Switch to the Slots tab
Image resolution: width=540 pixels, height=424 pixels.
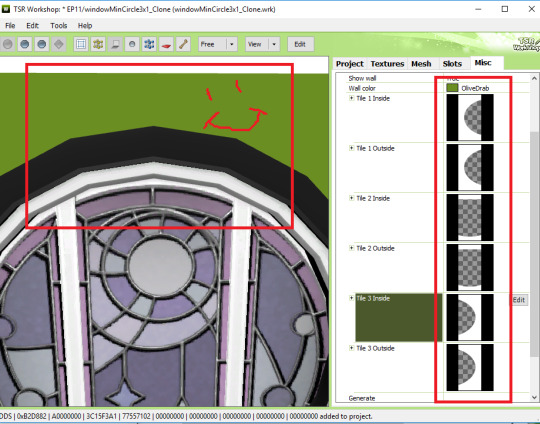pos(452,64)
